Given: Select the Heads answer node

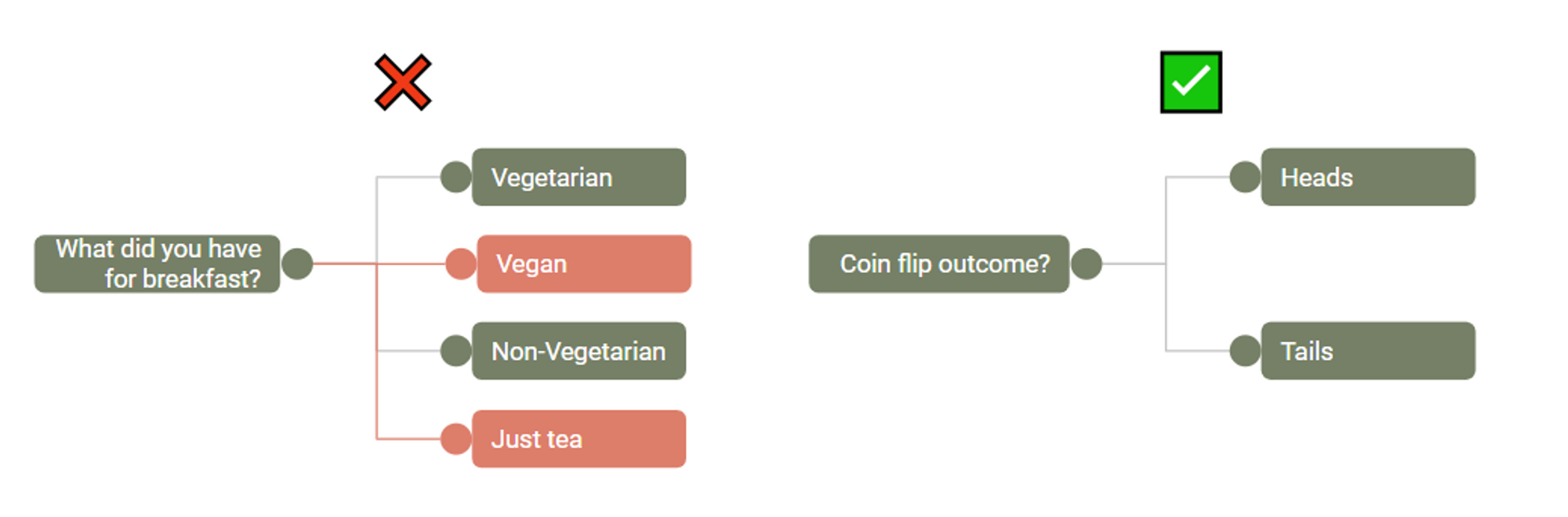Looking at the screenshot, I should [x=1368, y=177].
